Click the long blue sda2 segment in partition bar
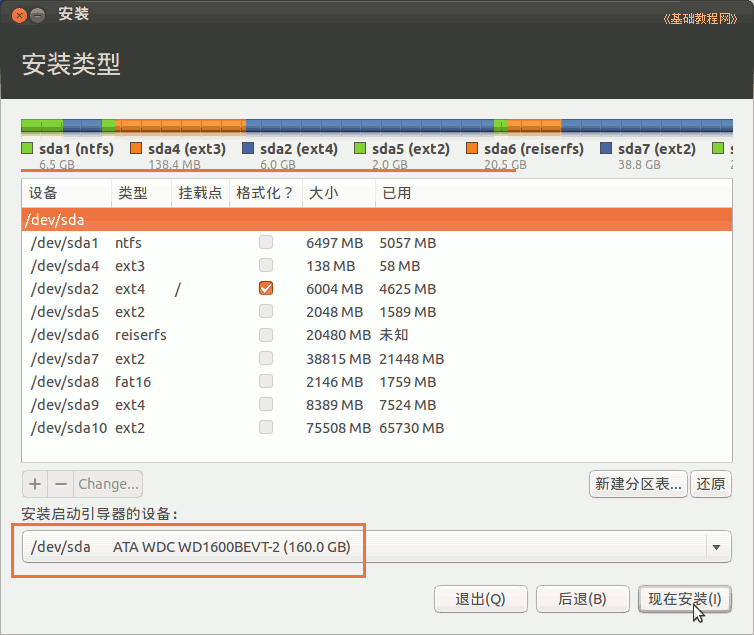The height and width of the screenshot is (635, 754). pyautogui.click(x=370, y=126)
